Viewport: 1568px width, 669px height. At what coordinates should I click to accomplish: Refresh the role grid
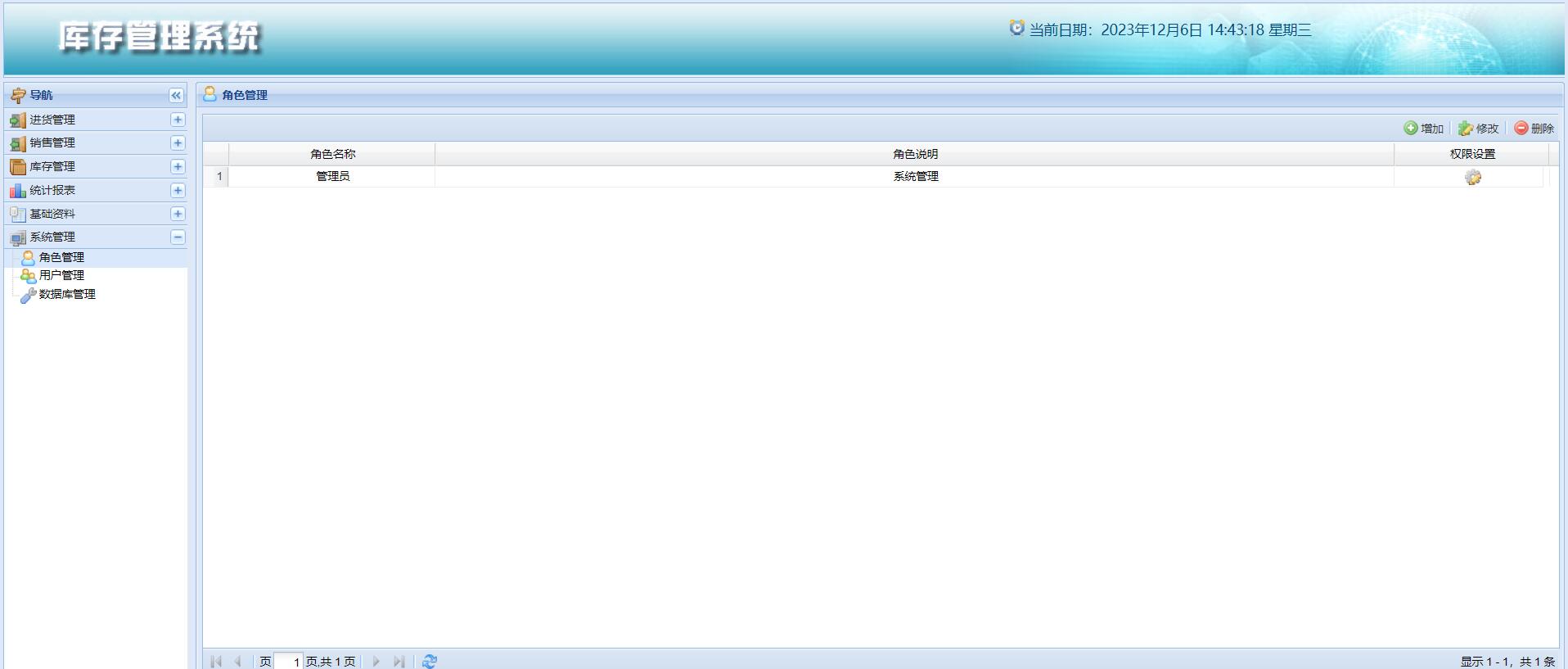430,661
